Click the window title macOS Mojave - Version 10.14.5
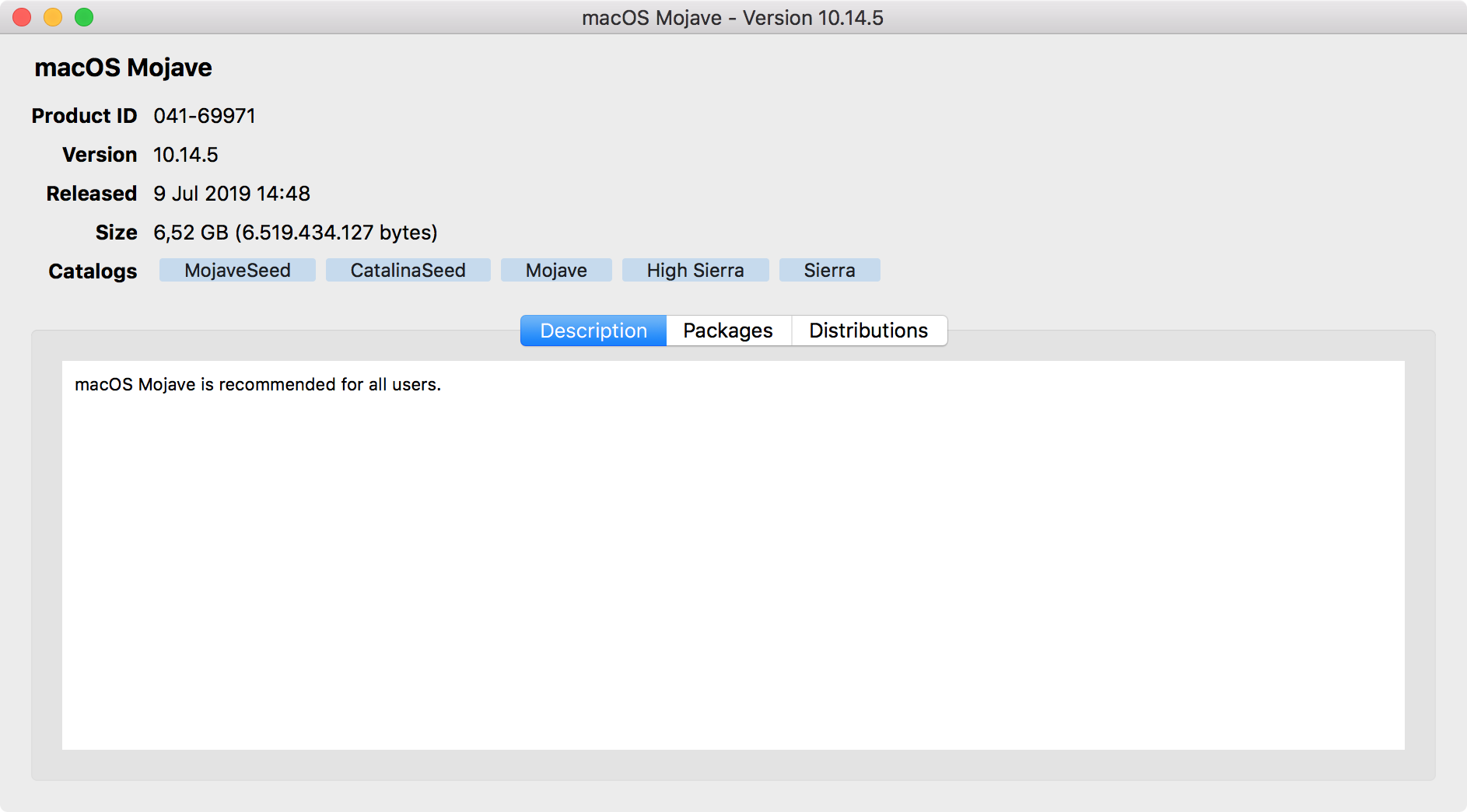 click(733, 18)
